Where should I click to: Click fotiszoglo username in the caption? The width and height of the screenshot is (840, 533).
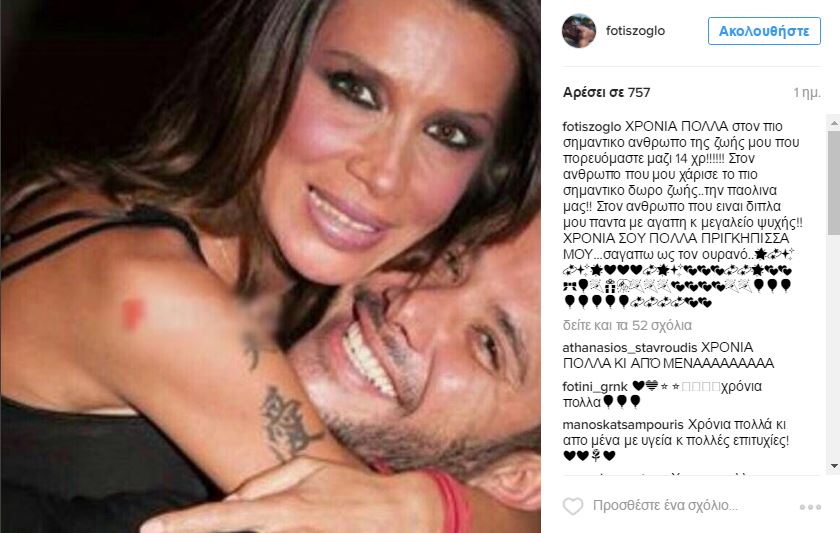tap(592, 126)
